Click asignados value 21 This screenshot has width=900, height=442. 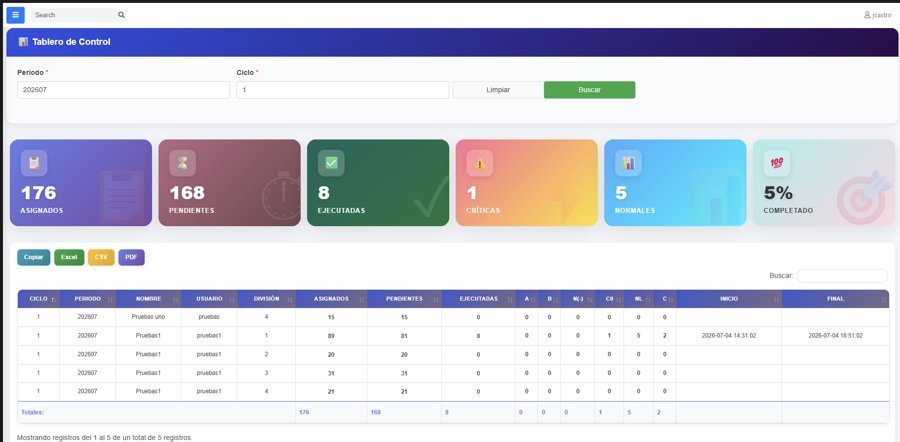click(x=331, y=391)
